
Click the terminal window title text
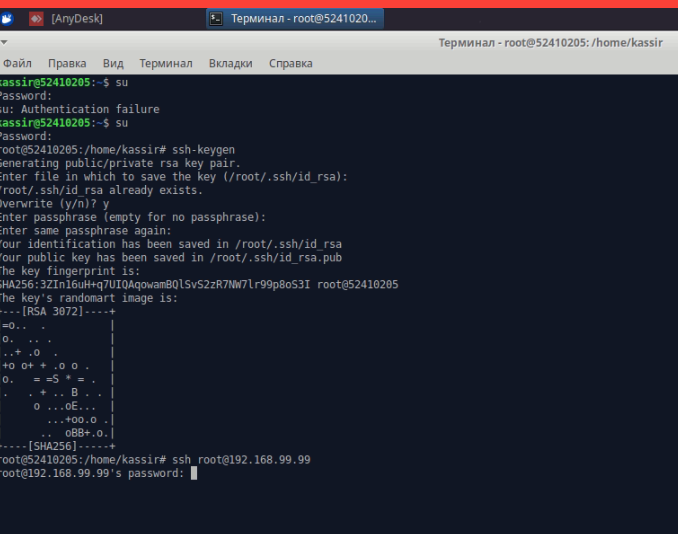550,43
